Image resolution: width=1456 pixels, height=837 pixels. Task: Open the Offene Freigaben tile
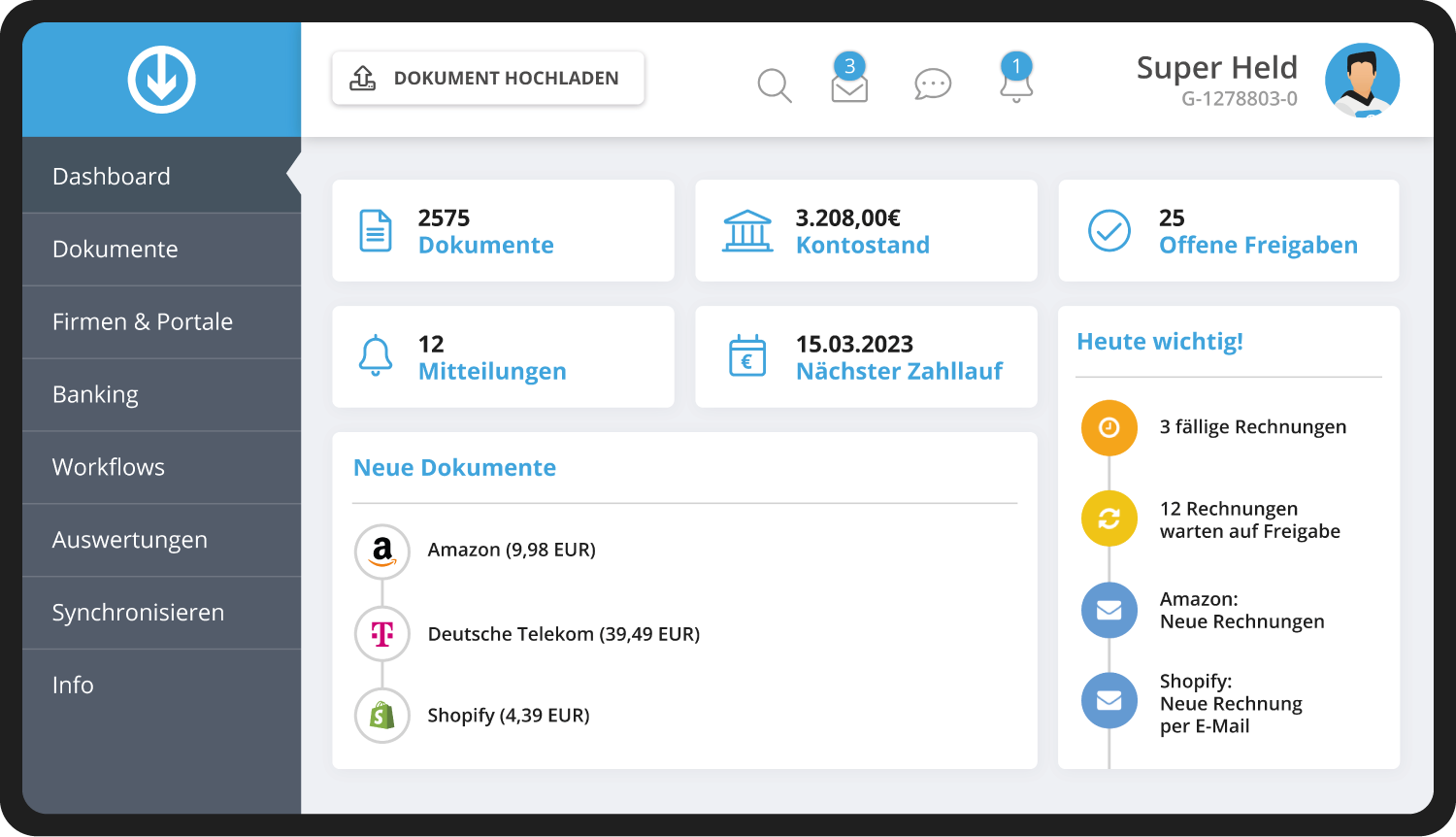coord(1228,231)
